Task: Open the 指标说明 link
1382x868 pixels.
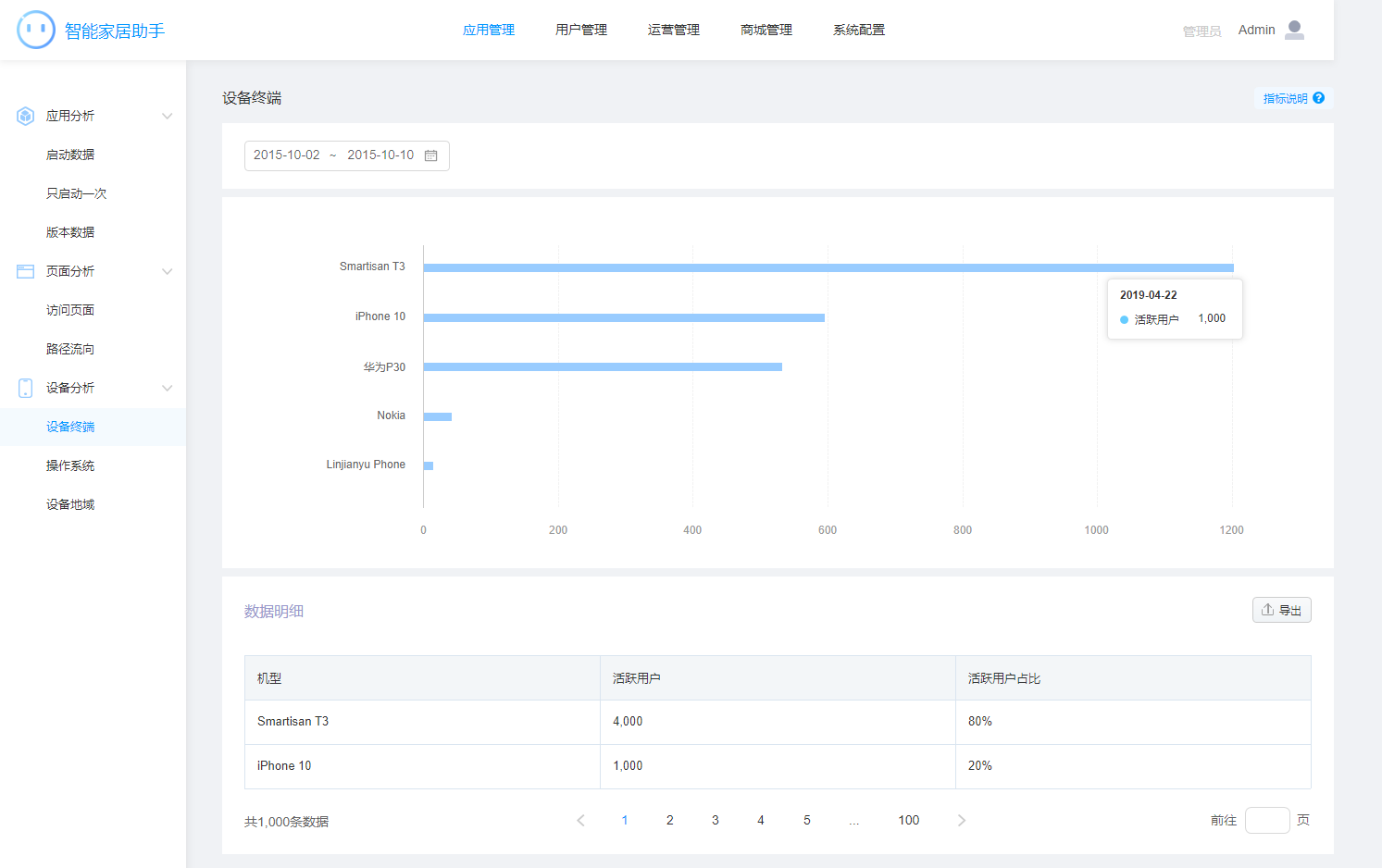Action: pos(1285,98)
